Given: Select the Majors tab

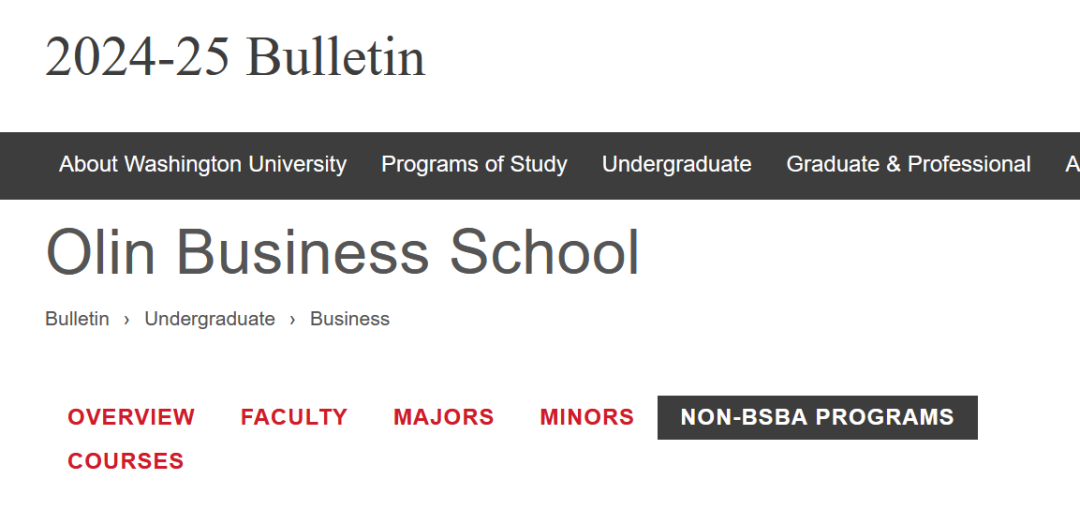Looking at the screenshot, I should [x=444, y=418].
